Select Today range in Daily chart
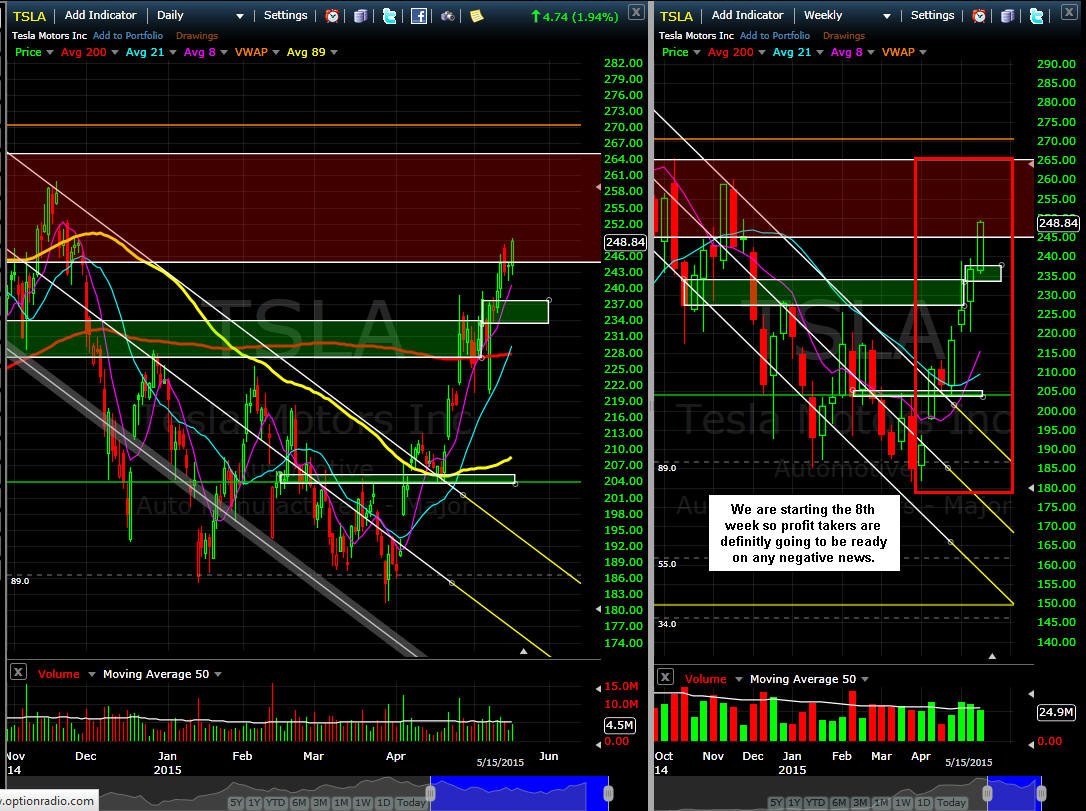Image resolution: width=1086 pixels, height=811 pixels. pos(411,803)
